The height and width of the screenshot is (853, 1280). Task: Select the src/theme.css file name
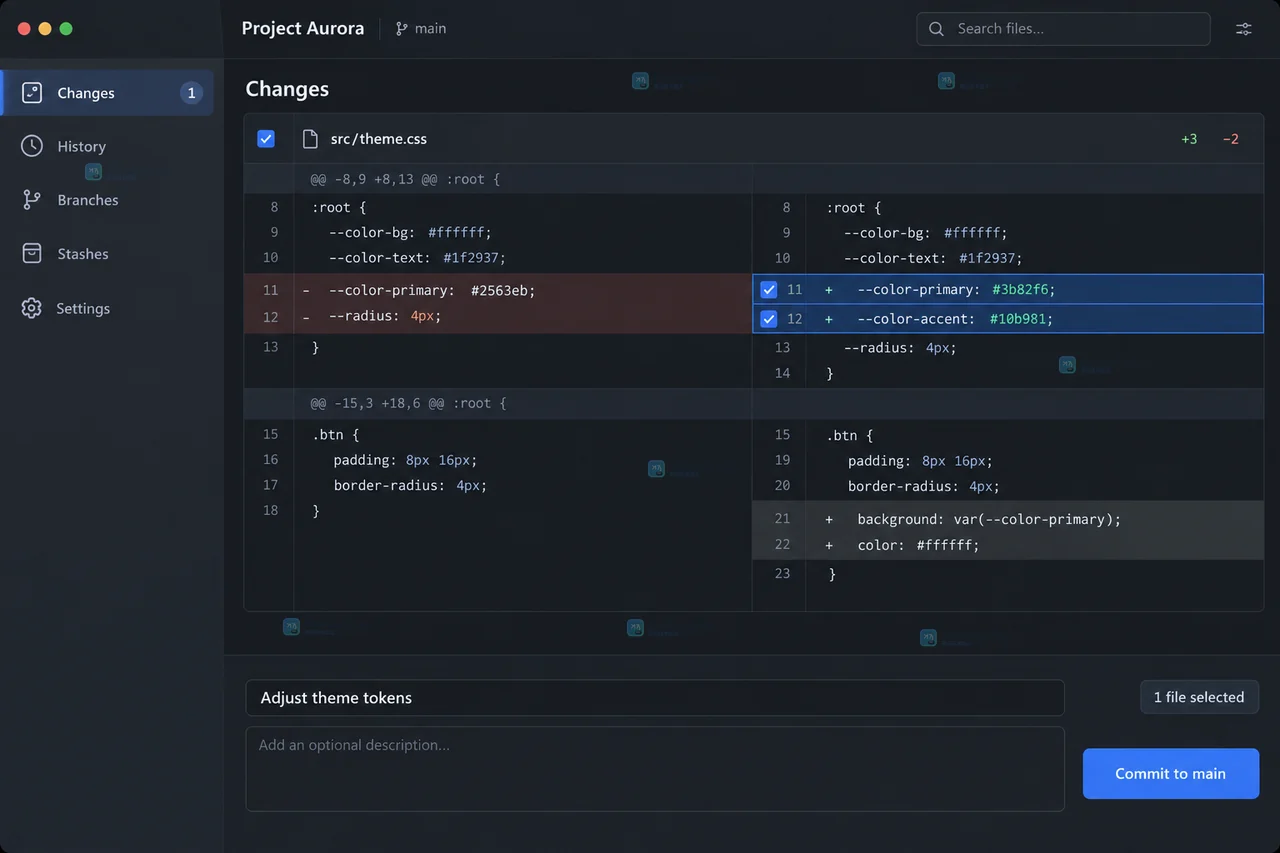(x=379, y=139)
